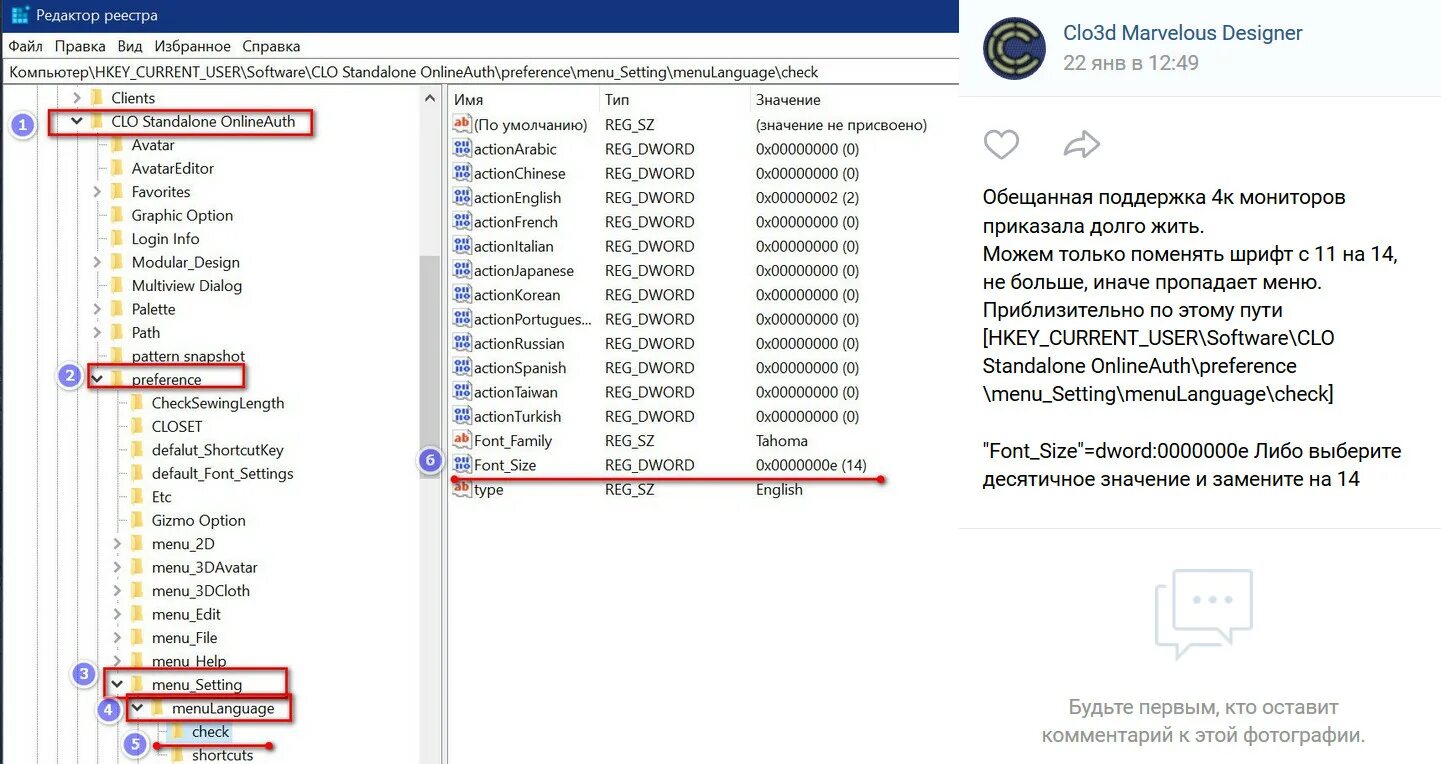This screenshot has width=1441, height=764.
Task: Select the actionItalian value name
Action: pos(514,246)
